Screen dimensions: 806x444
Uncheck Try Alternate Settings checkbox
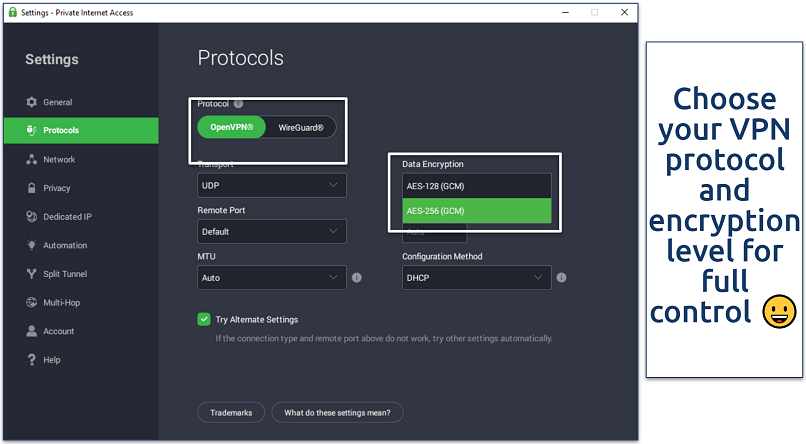204,319
